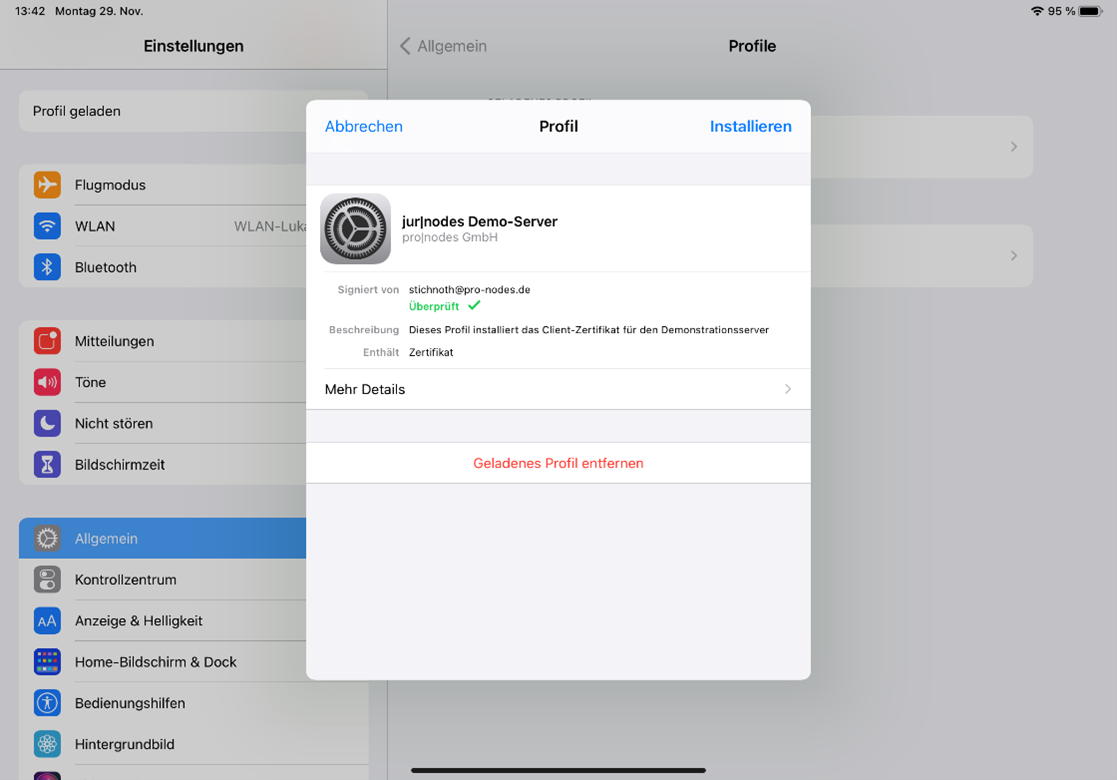Viewport: 1117px width, 780px height.
Task: Tap the Töne speaker icon
Action: tap(47, 382)
